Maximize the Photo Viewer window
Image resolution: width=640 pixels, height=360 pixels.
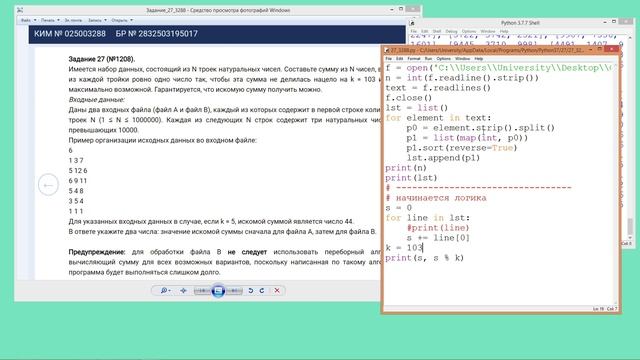tap(401, 9)
